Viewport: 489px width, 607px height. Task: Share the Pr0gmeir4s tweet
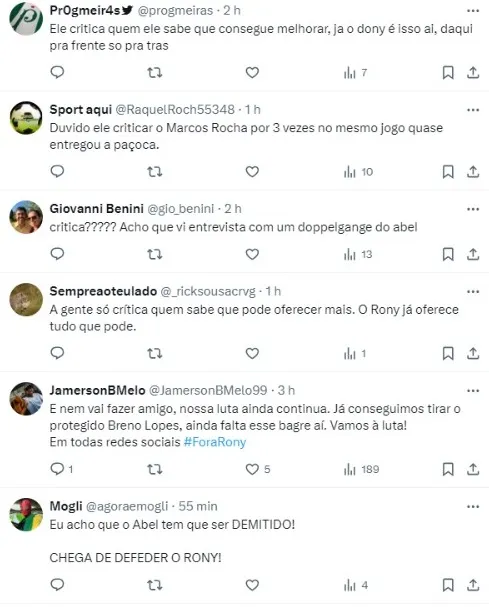tap(473, 72)
